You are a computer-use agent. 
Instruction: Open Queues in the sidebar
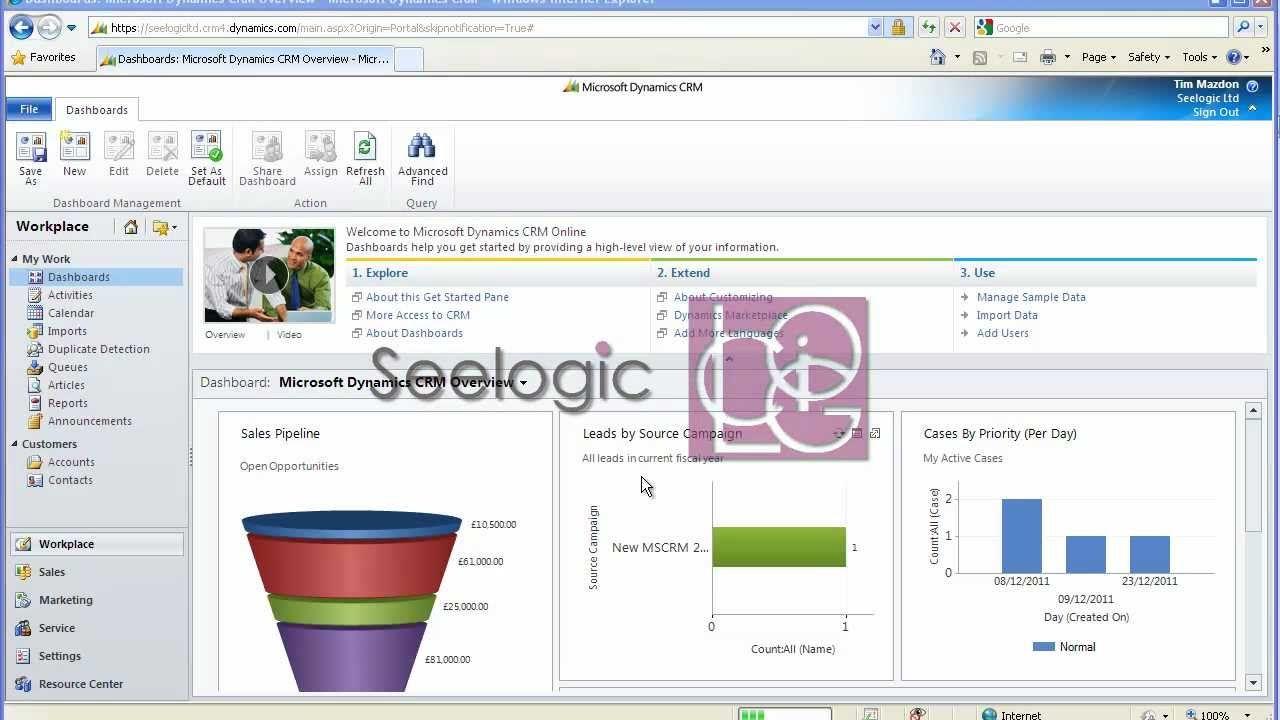[x=68, y=367]
